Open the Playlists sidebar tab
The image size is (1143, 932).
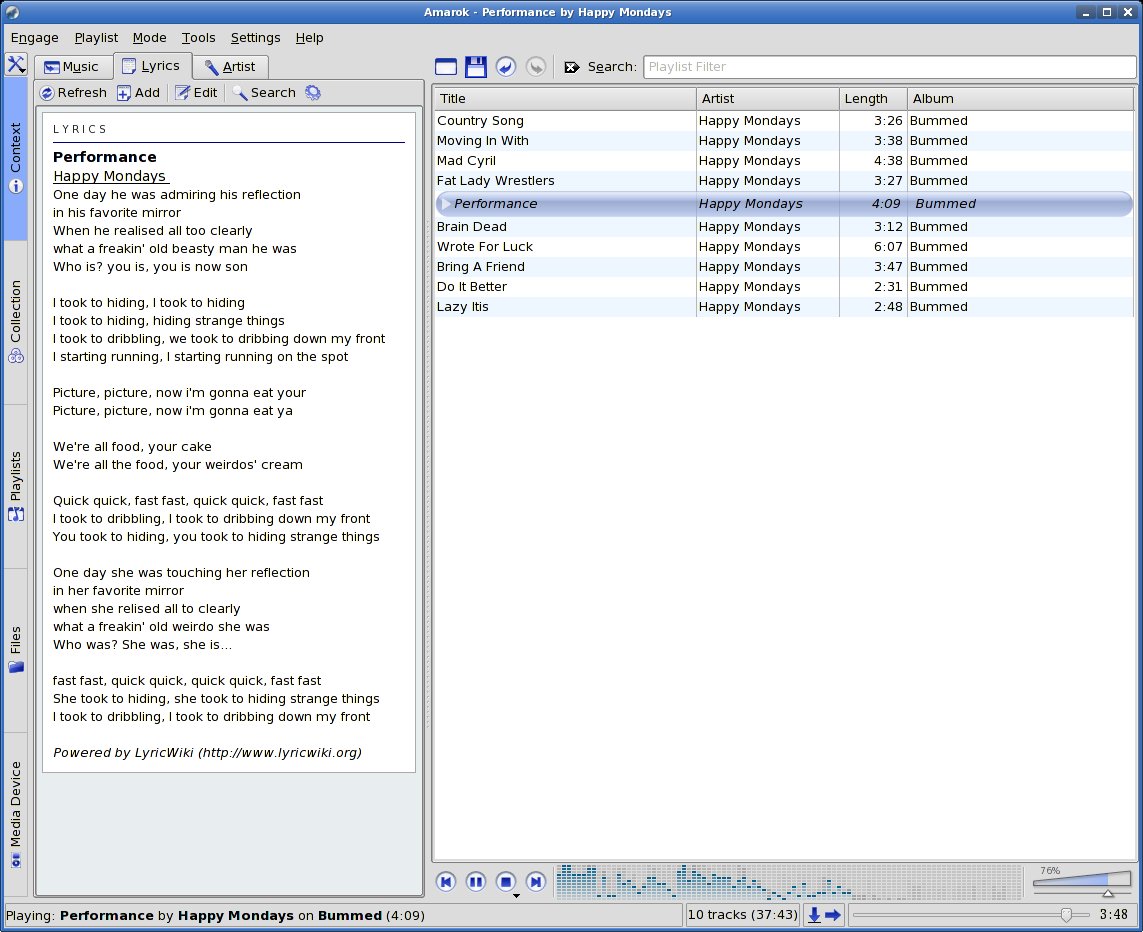tap(16, 486)
